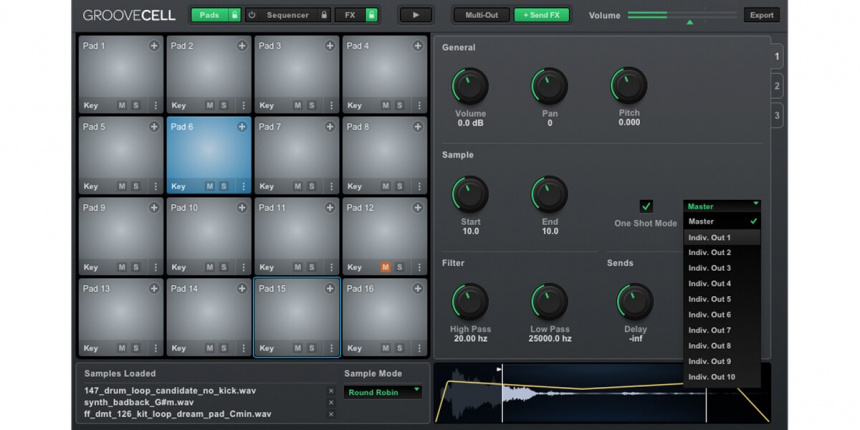The image size is (860, 430).
Task: Choose Indiv. Out 6 from output list
Action: (722, 315)
